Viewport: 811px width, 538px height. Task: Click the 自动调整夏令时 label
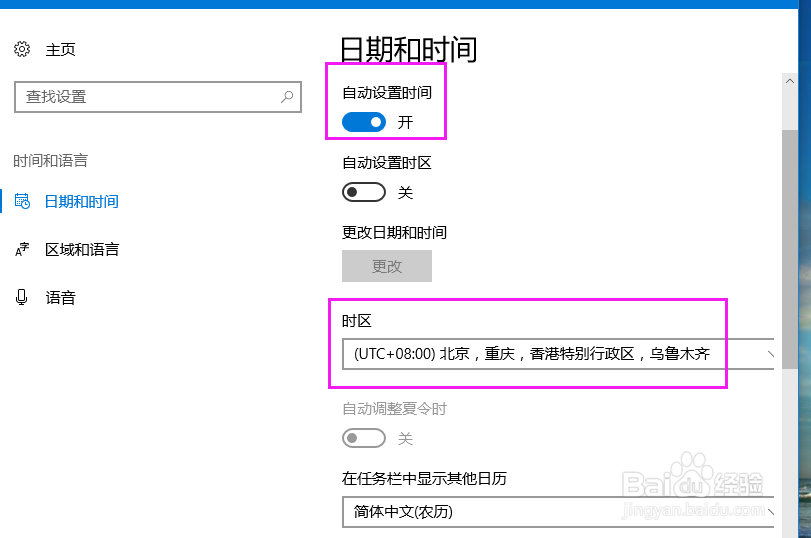pos(394,409)
